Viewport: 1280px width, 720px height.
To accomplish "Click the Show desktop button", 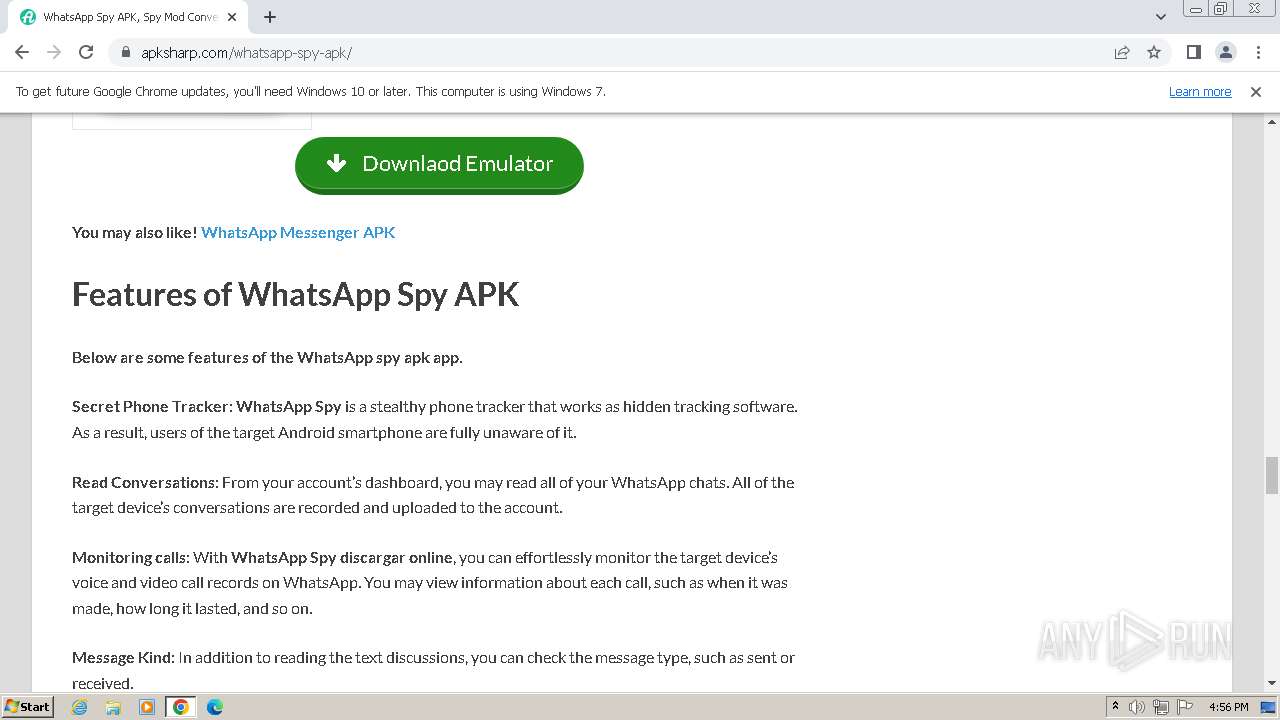I will click(x=1269, y=707).
